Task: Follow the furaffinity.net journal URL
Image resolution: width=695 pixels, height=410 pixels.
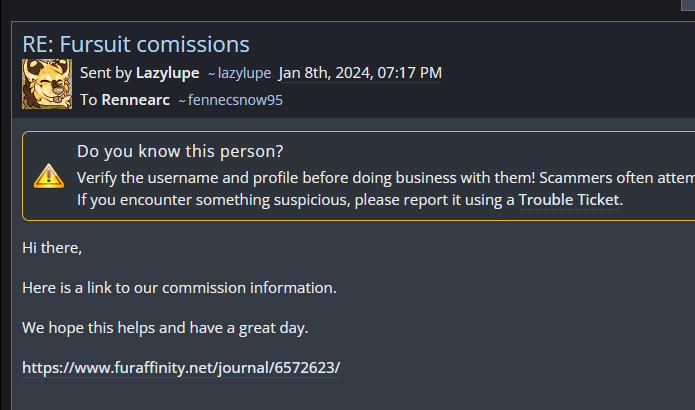Action: coord(181,367)
